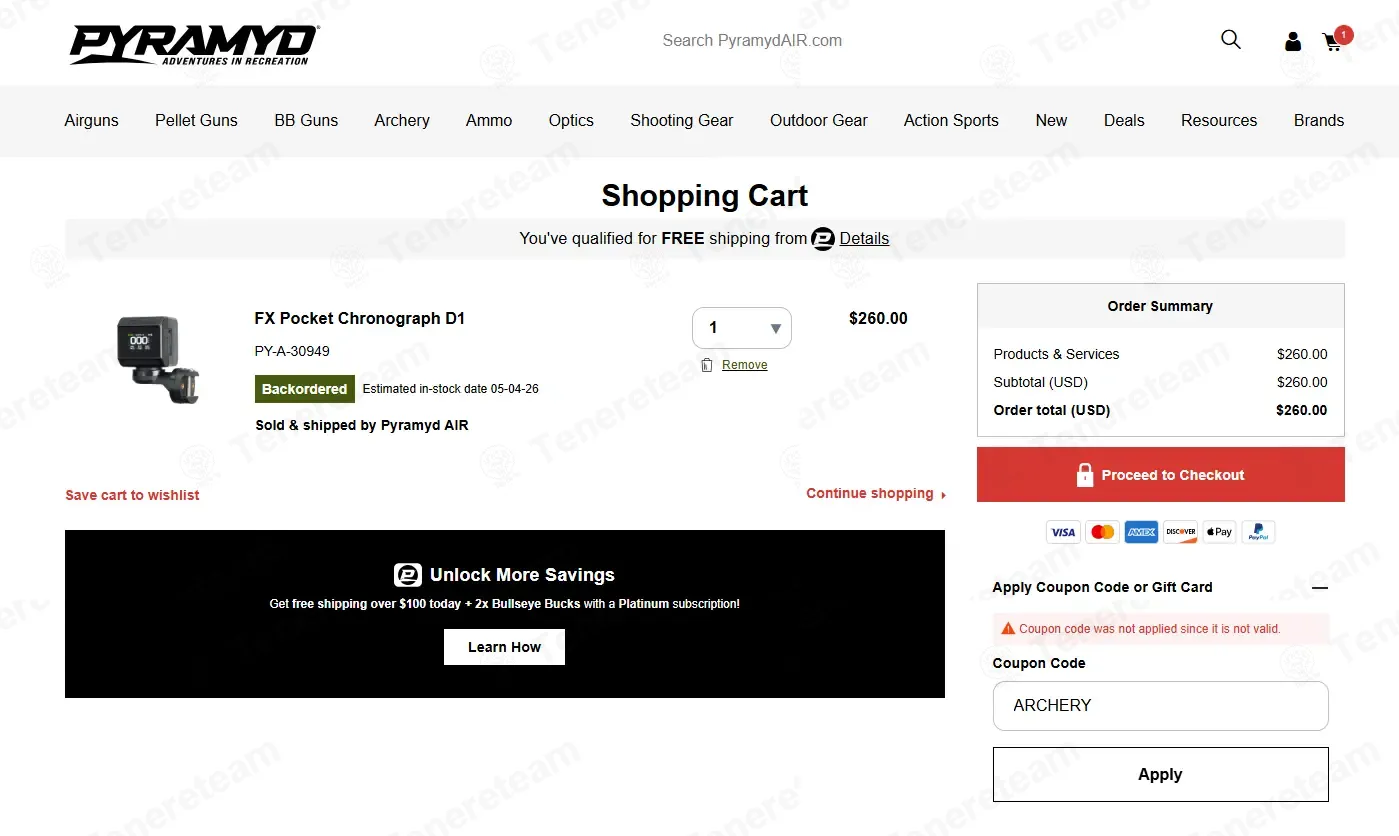Click the search magnifier icon
Image resolution: width=1399 pixels, height=836 pixels.
[x=1231, y=40]
